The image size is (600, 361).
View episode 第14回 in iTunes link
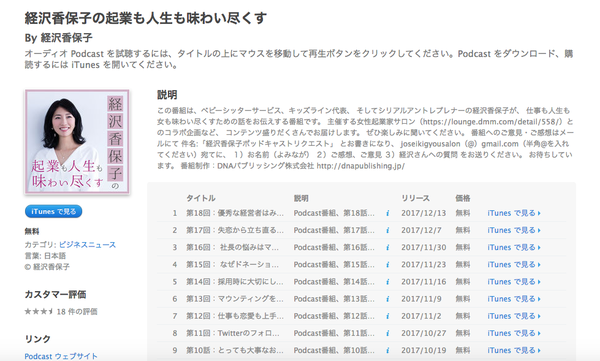pos(514,282)
